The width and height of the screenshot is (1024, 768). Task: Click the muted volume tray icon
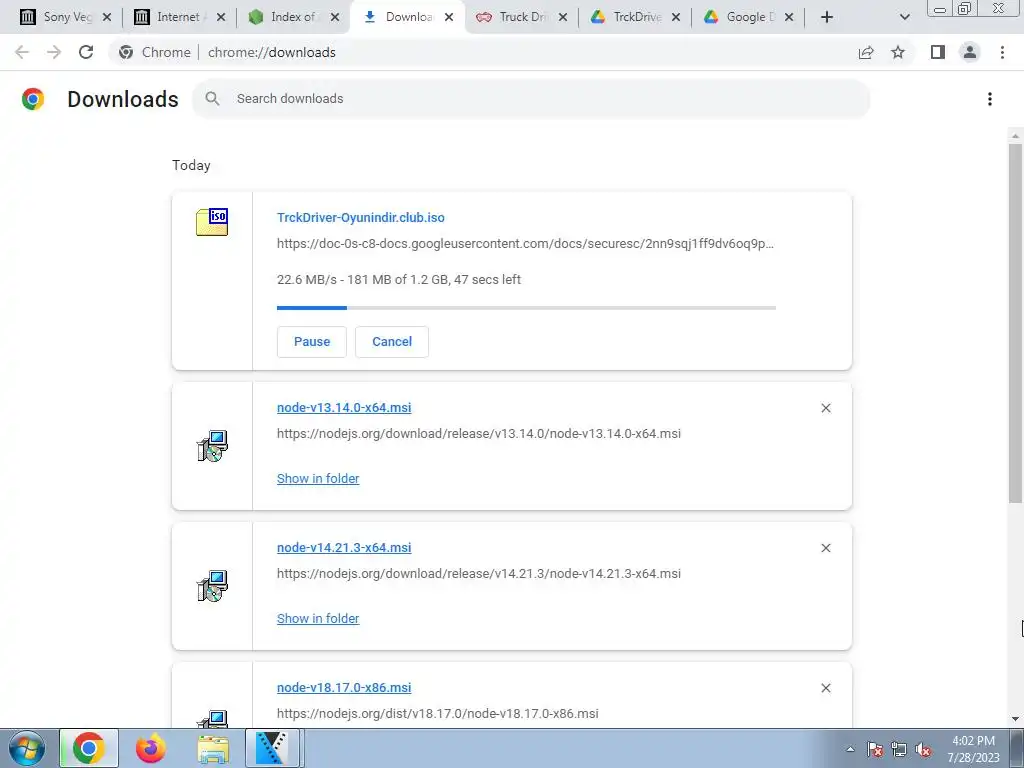click(923, 749)
